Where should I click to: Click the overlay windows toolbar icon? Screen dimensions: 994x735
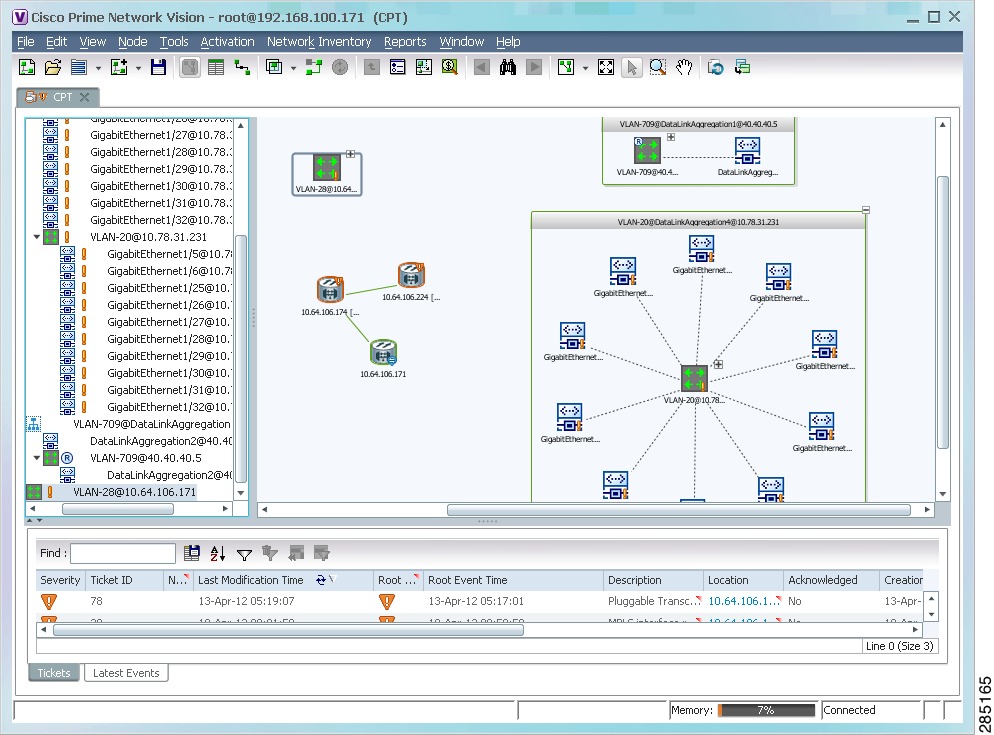[274, 67]
